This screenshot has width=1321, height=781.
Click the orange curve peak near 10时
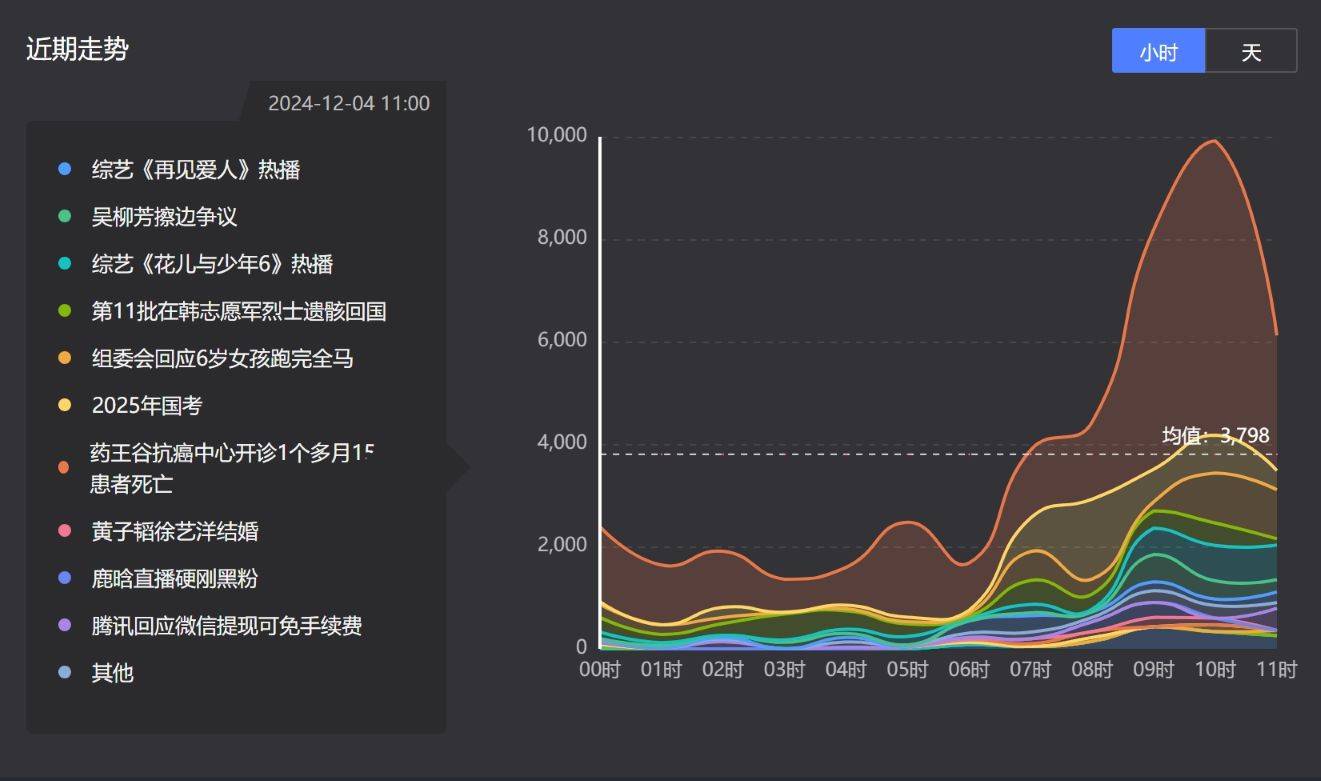1213,141
